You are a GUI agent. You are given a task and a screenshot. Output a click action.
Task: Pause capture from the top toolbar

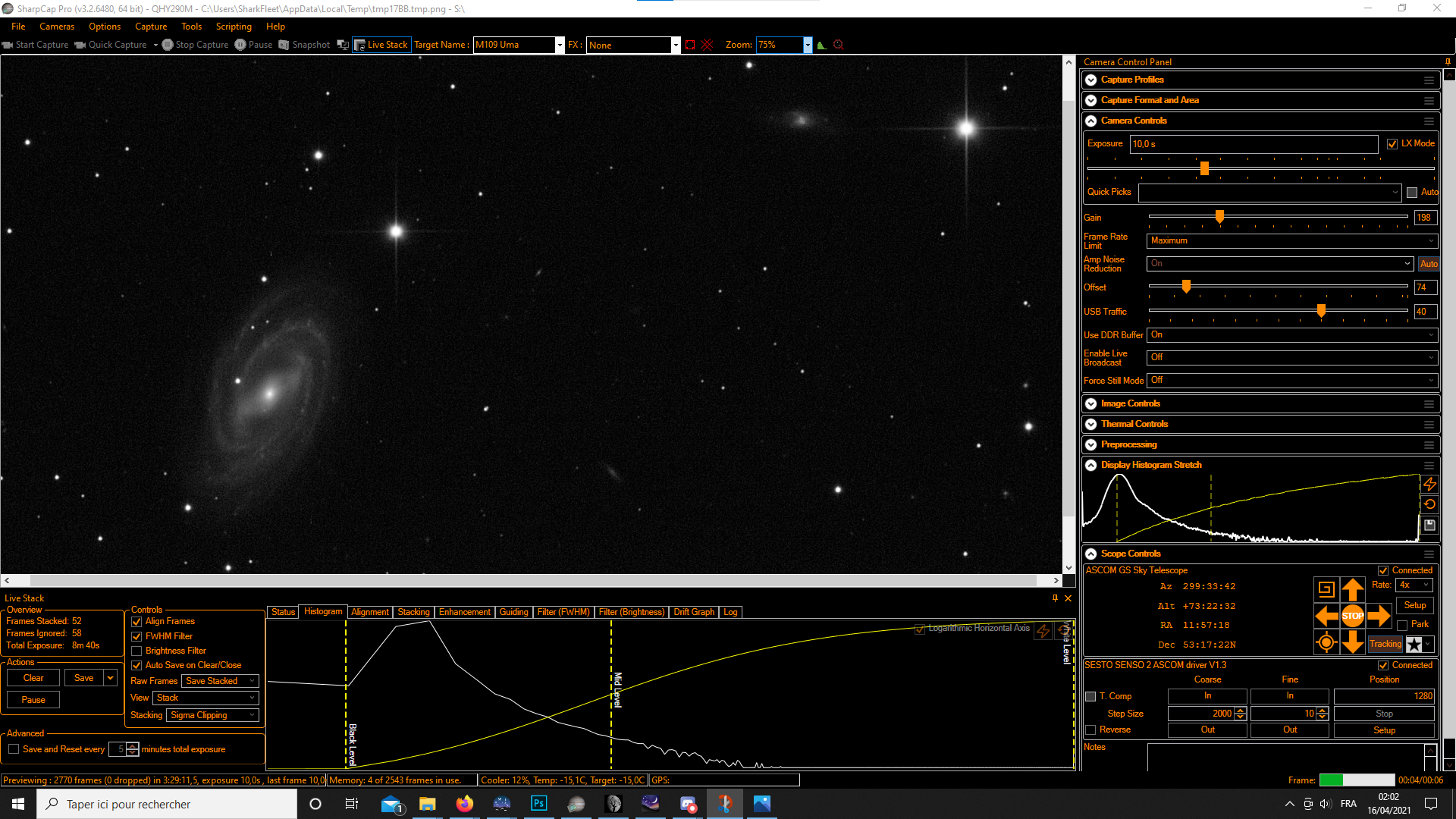point(253,45)
